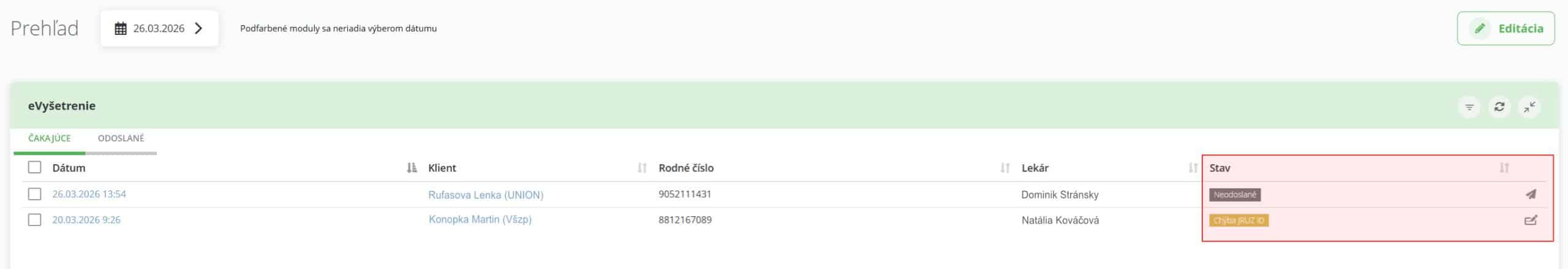Send the Neodoslané record with paper plane
Image resolution: width=1568 pixels, height=269 pixels.
[1531, 194]
